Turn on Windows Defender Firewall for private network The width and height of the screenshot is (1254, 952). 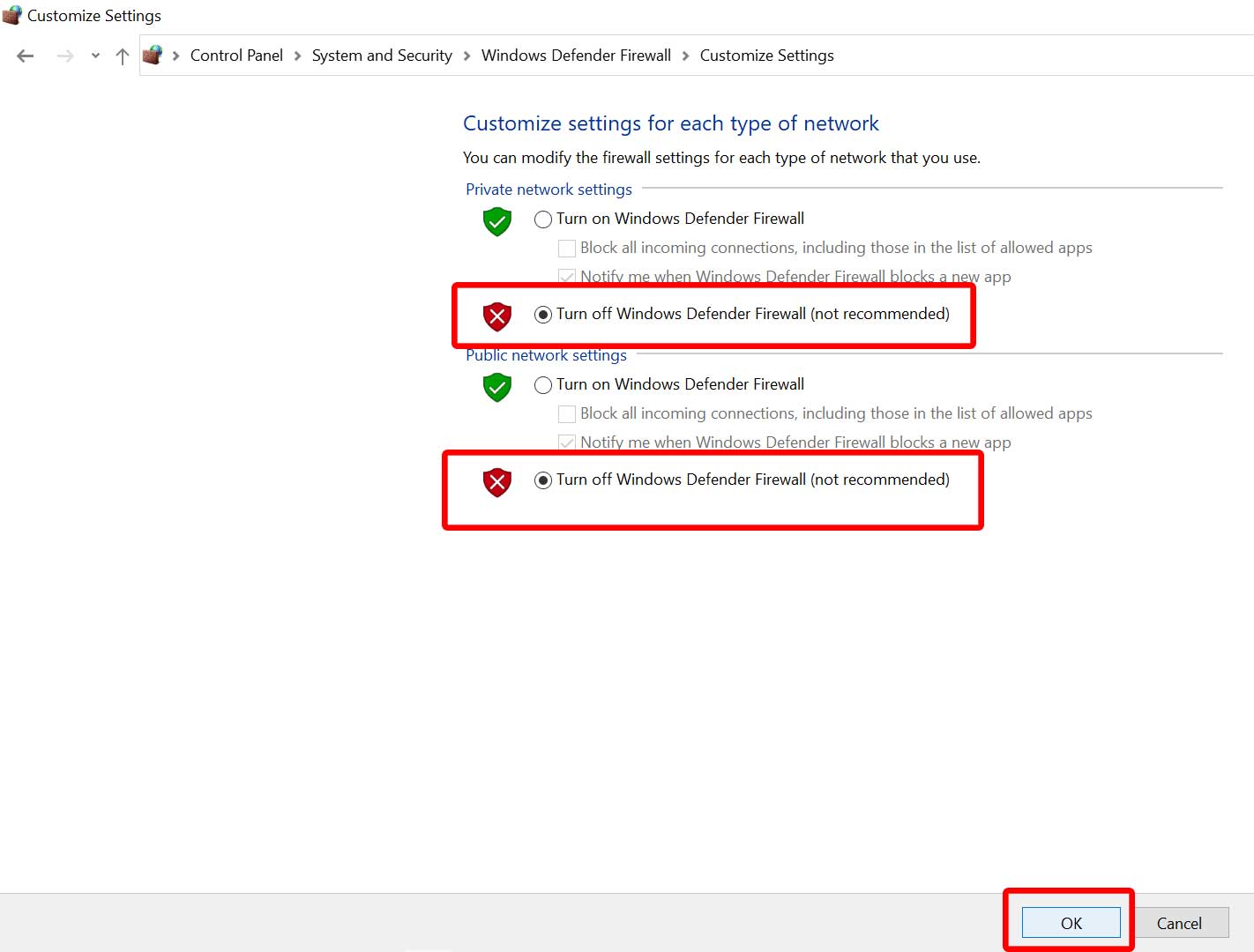[543, 219]
